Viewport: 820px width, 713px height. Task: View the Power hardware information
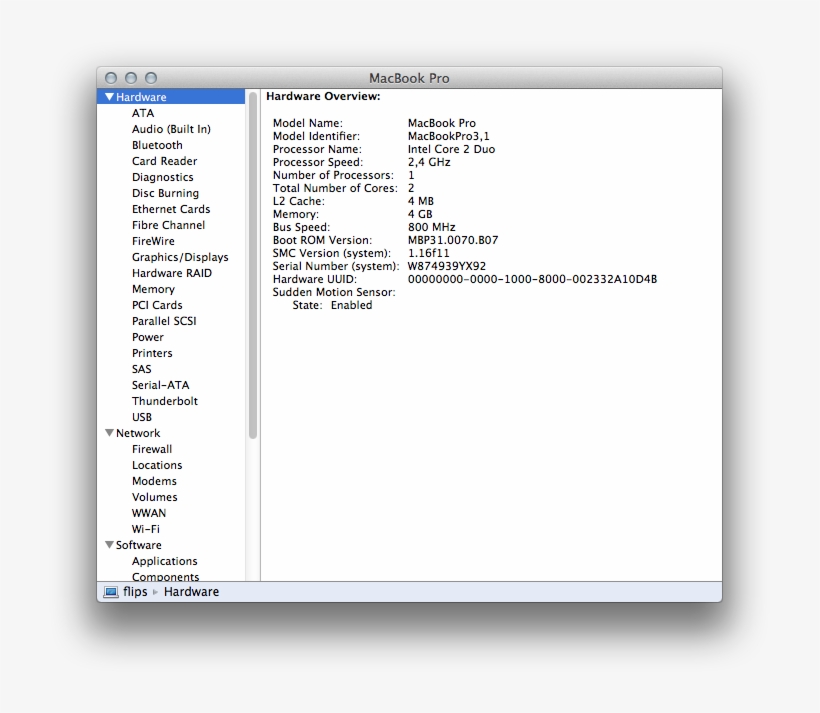click(x=147, y=336)
